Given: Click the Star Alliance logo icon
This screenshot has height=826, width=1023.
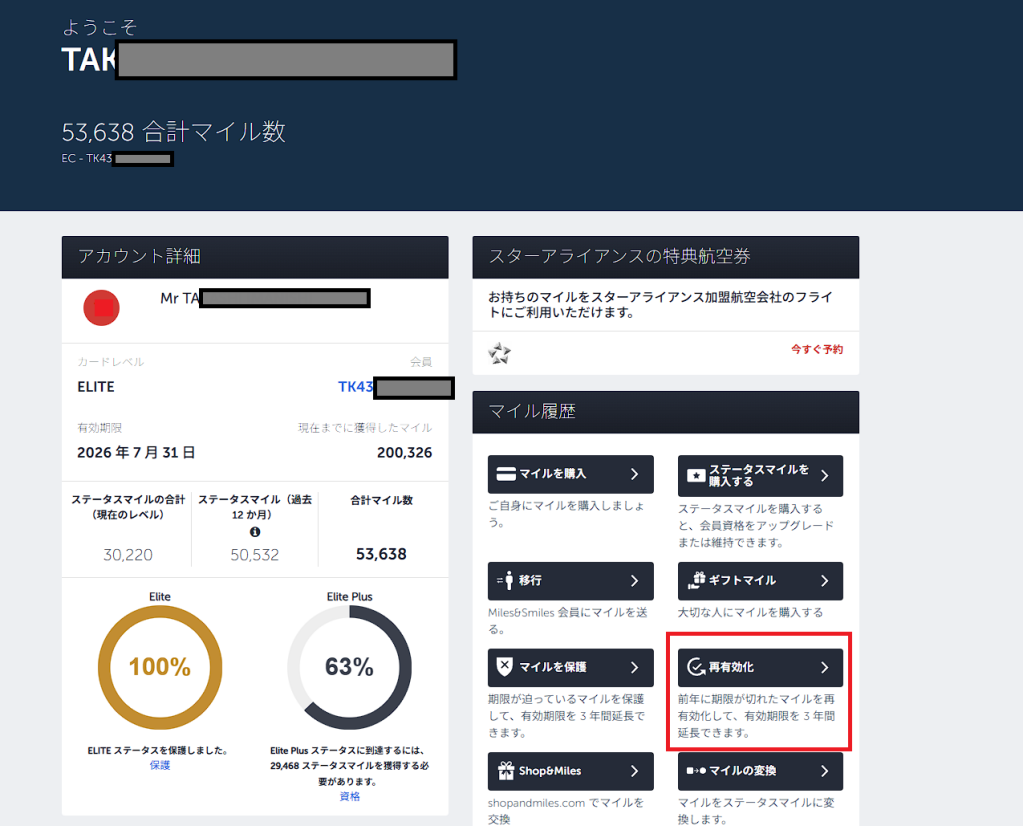Looking at the screenshot, I should click(500, 353).
